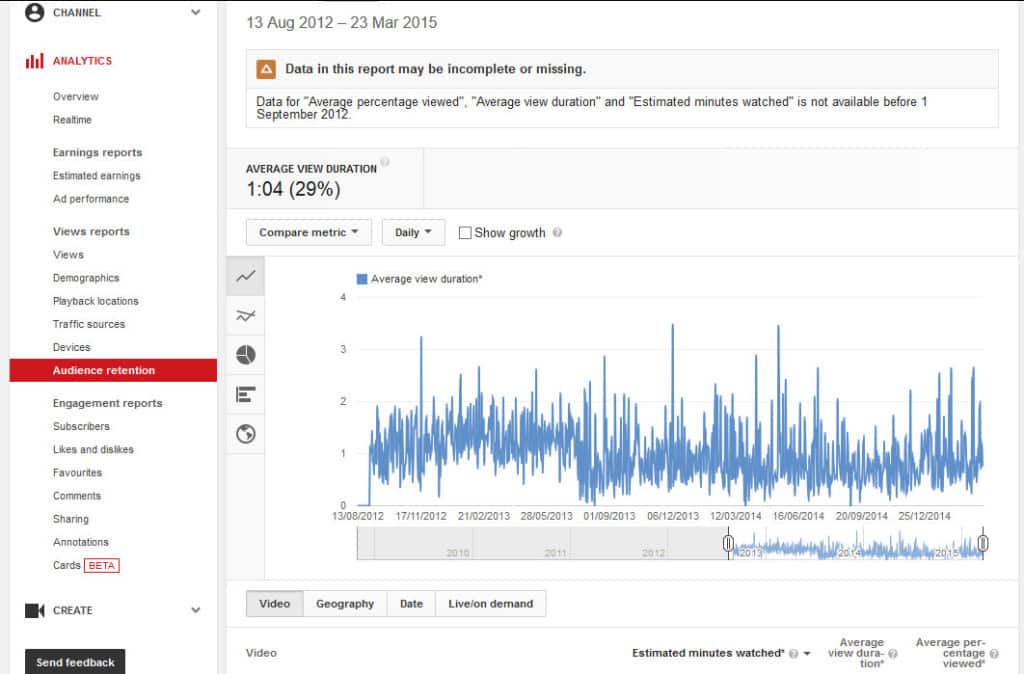Click the Channel account avatar icon

34,12
